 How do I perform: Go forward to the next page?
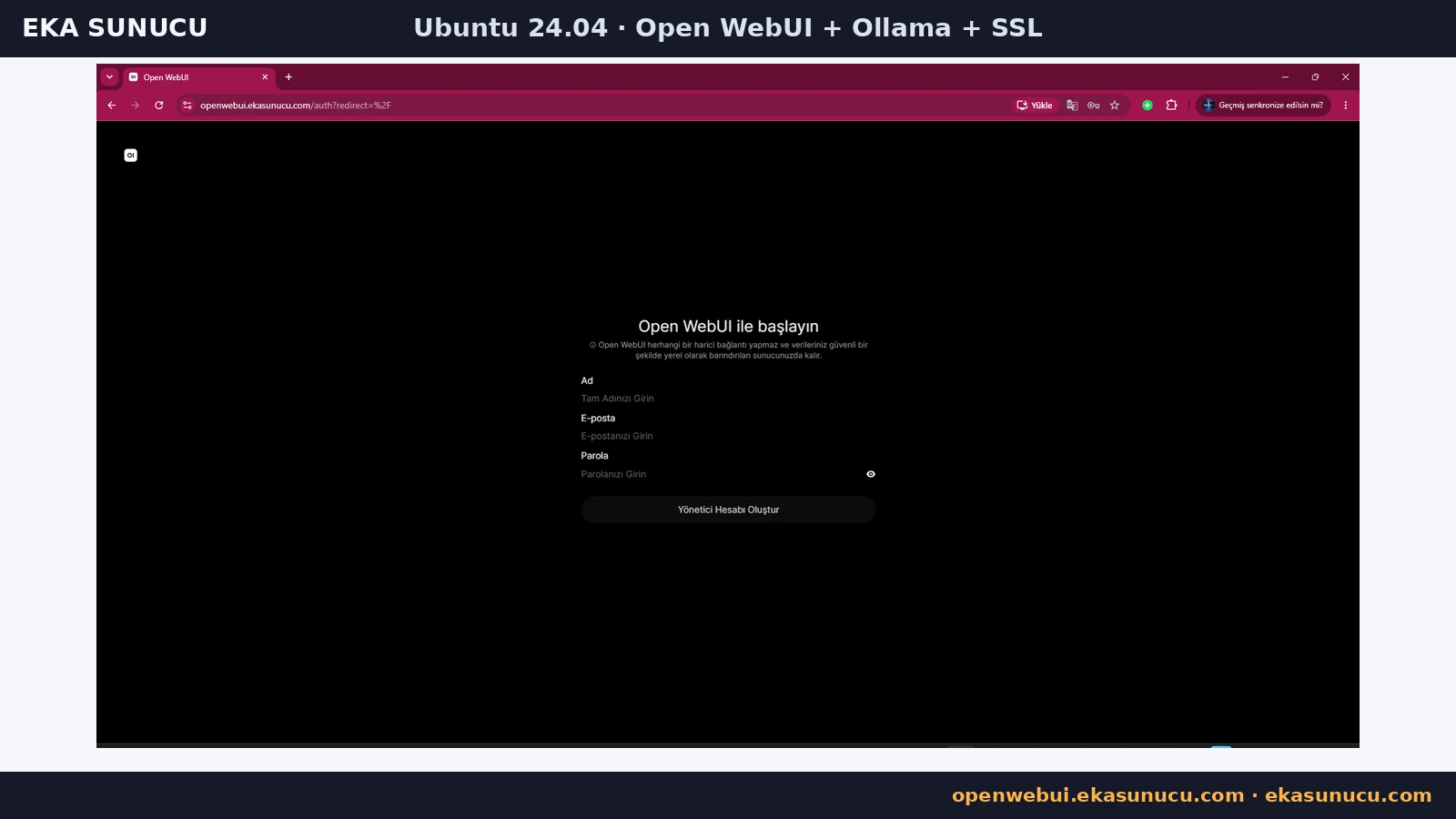pos(136,106)
